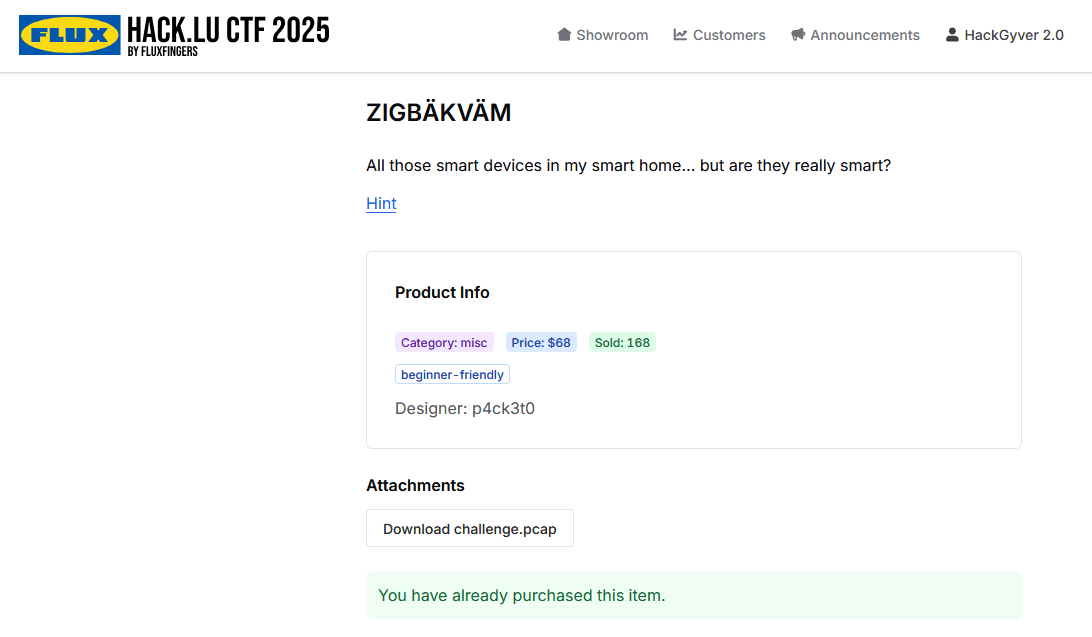Viewport: 1092px width, 637px height.
Task: Select the 'Category: misc' badge
Action: click(x=444, y=342)
